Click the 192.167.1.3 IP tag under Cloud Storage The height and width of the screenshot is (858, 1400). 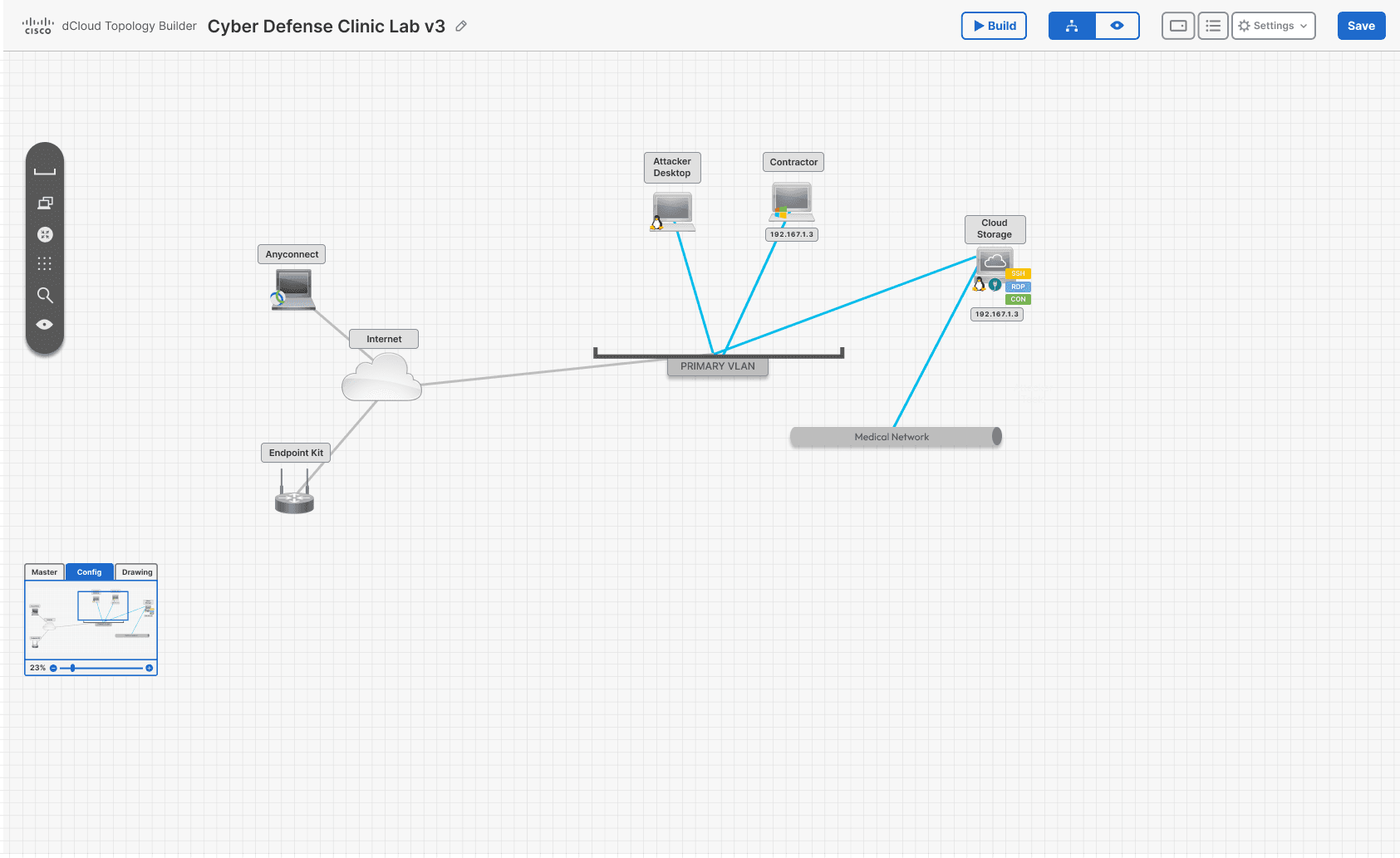pos(997,314)
